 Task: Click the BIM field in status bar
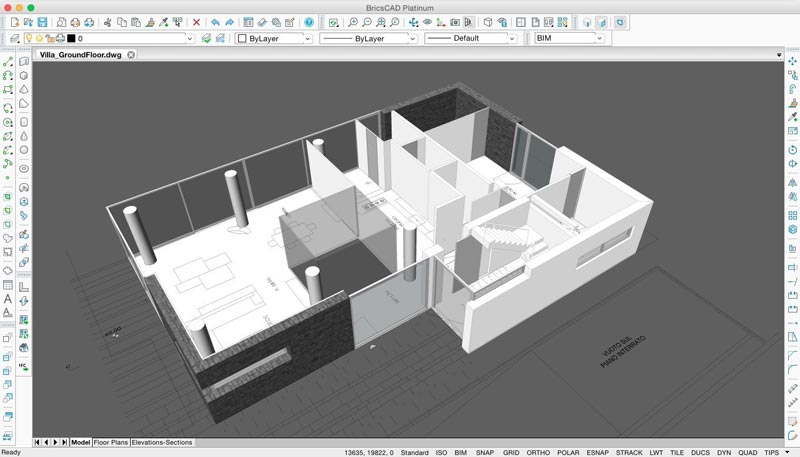(461, 452)
